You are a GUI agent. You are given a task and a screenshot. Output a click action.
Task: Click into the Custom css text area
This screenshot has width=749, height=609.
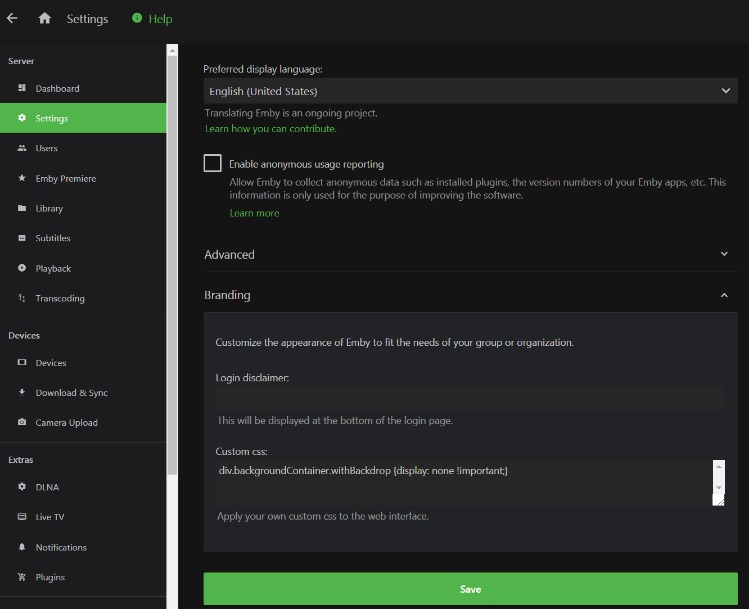click(x=463, y=482)
